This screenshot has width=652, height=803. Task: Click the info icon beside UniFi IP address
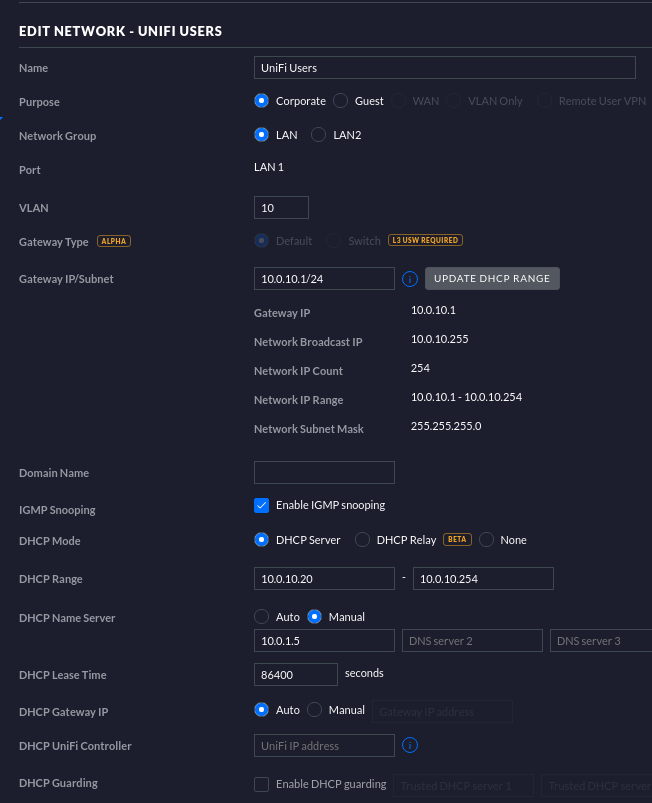click(x=410, y=745)
